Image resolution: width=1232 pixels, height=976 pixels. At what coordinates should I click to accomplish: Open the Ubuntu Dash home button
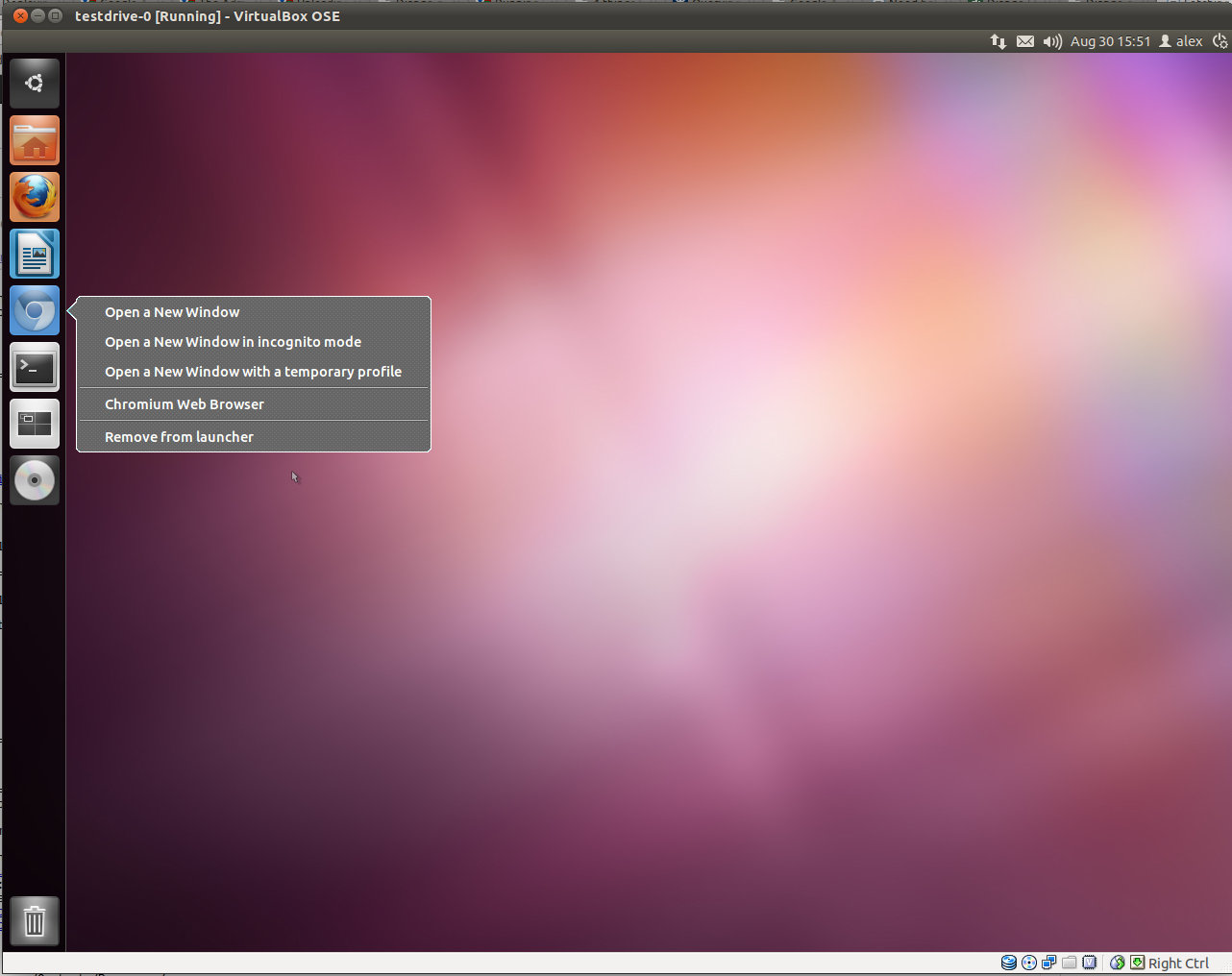(x=35, y=84)
